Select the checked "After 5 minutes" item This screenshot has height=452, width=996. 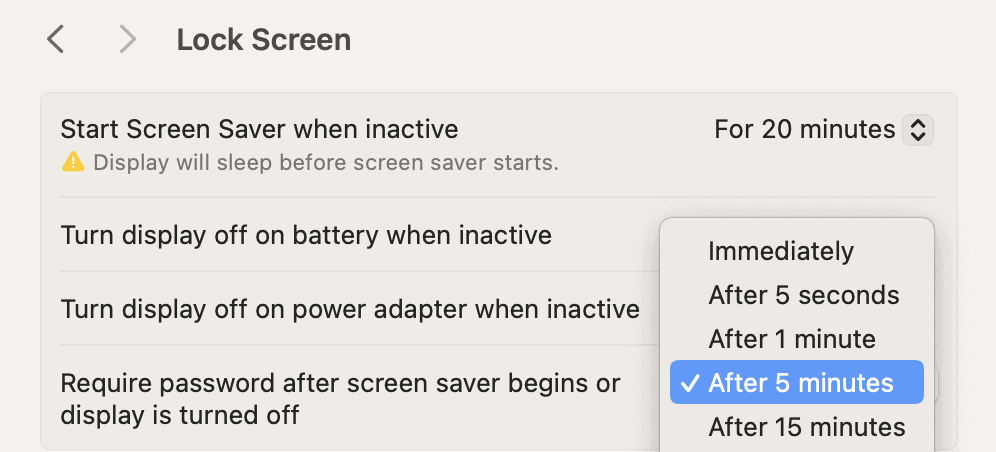pos(801,383)
